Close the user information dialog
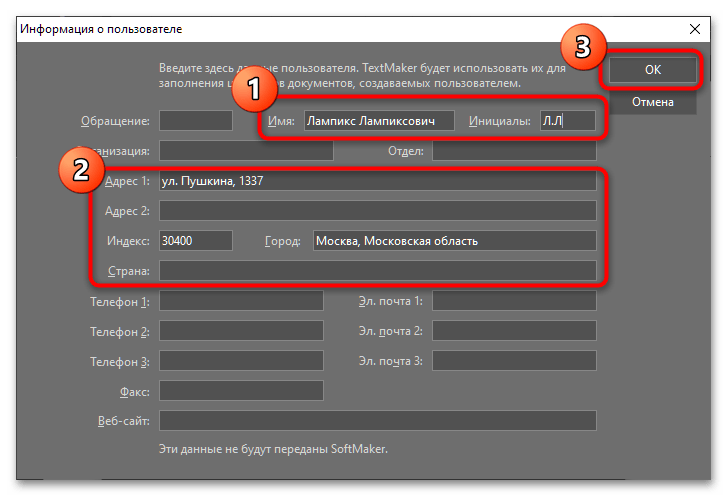The height and width of the screenshot is (496, 727). tap(695, 31)
